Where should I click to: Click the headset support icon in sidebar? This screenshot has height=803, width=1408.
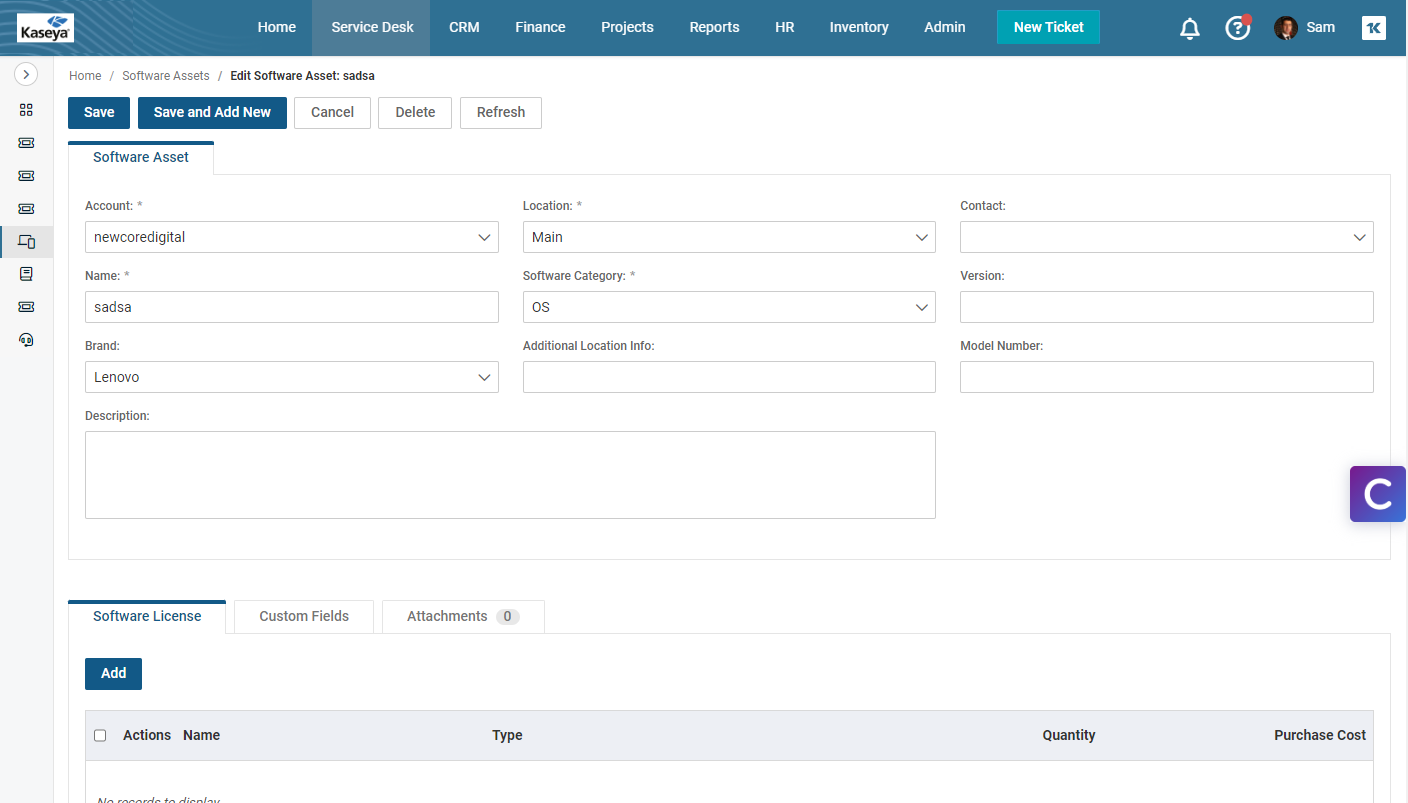point(27,339)
